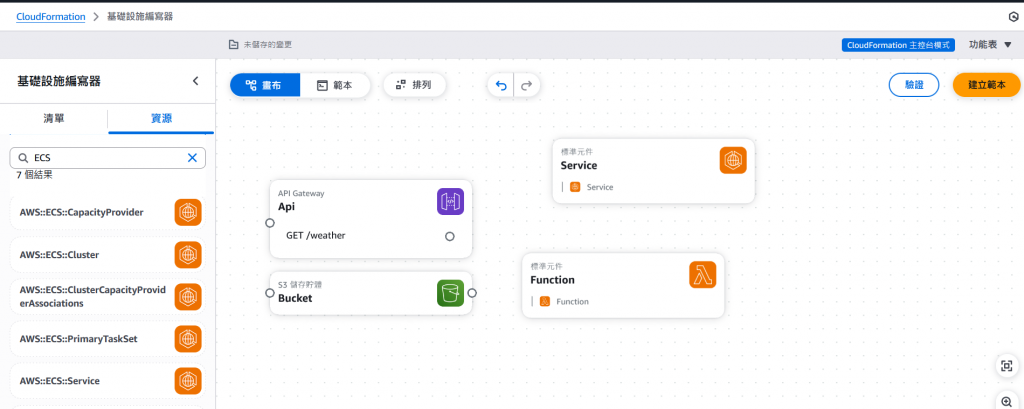1024x409 pixels.
Task: Select the AWS::ECS::PrimaryTaskSet list entry
Action: coord(107,339)
